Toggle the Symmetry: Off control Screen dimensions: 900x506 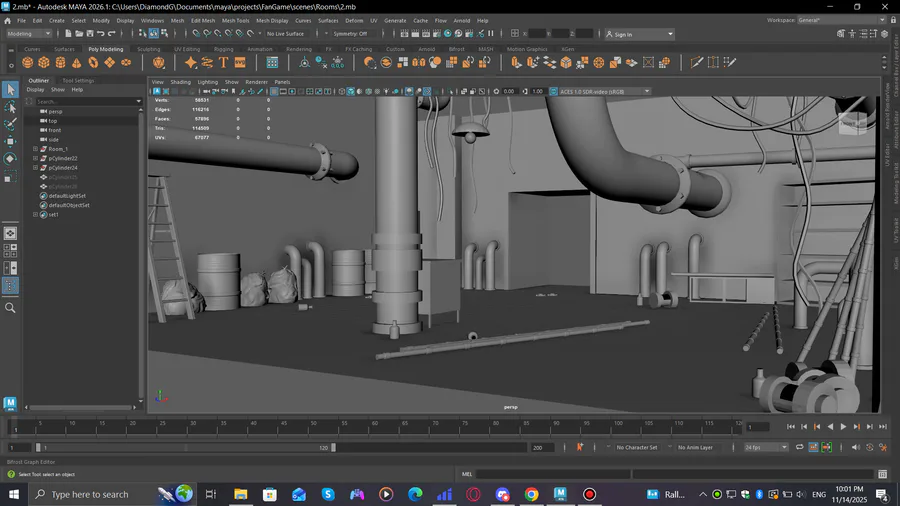351,34
